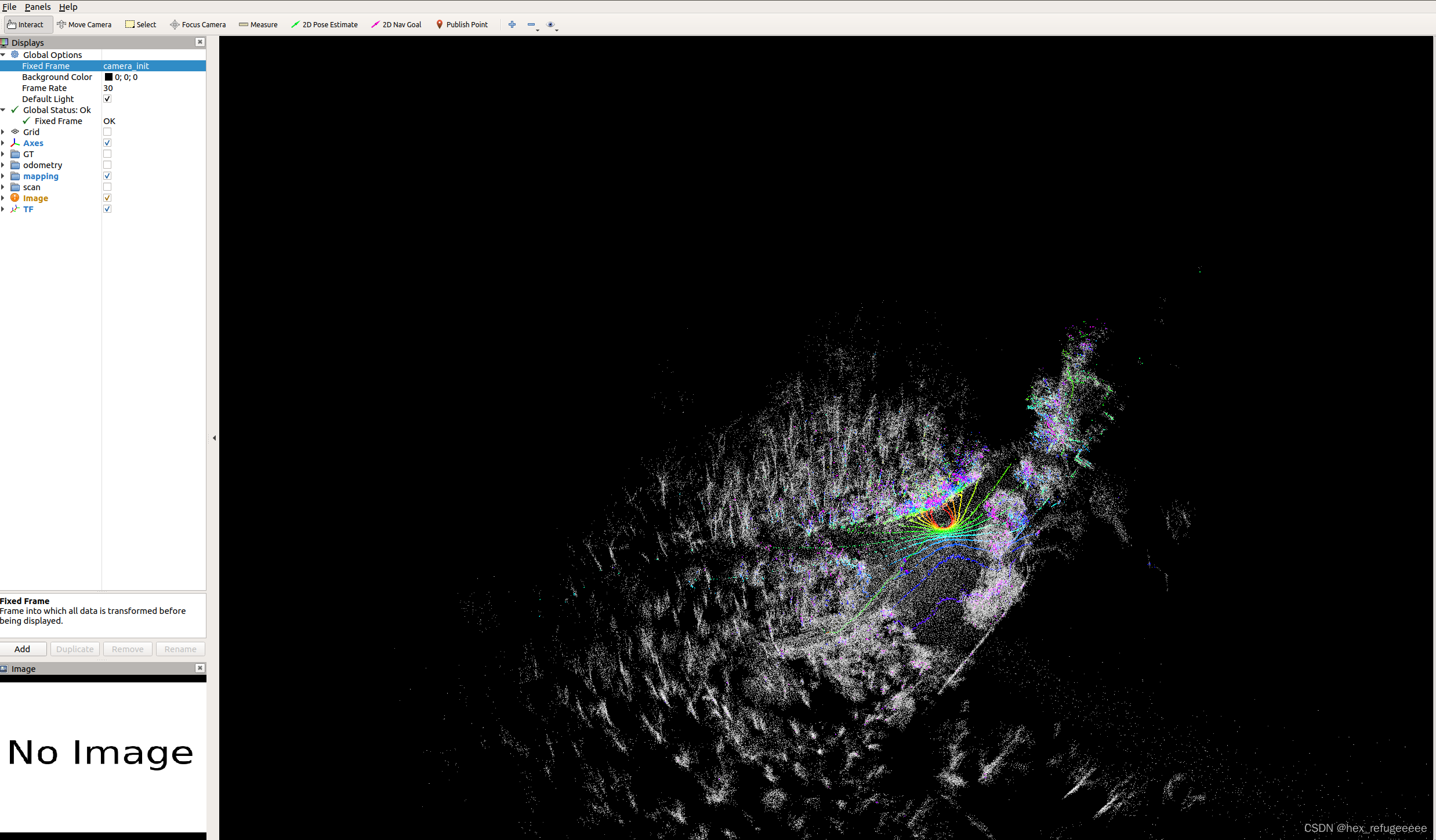
Task: Uncheck the mapping display checkbox
Action: click(x=107, y=176)
